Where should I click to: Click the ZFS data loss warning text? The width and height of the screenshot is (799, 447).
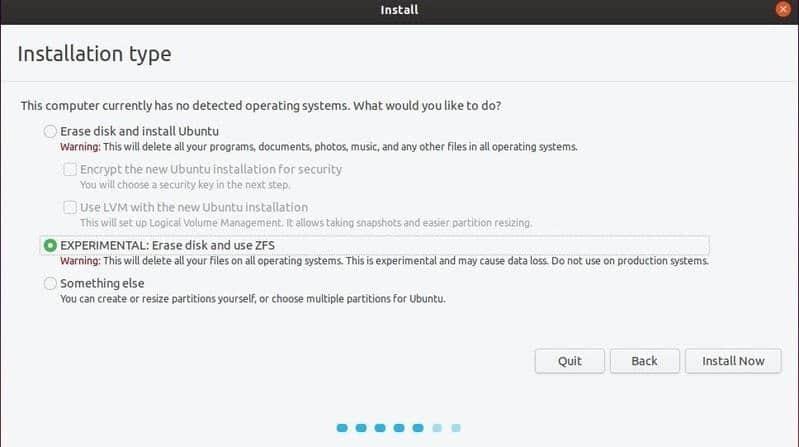[384, 261]
